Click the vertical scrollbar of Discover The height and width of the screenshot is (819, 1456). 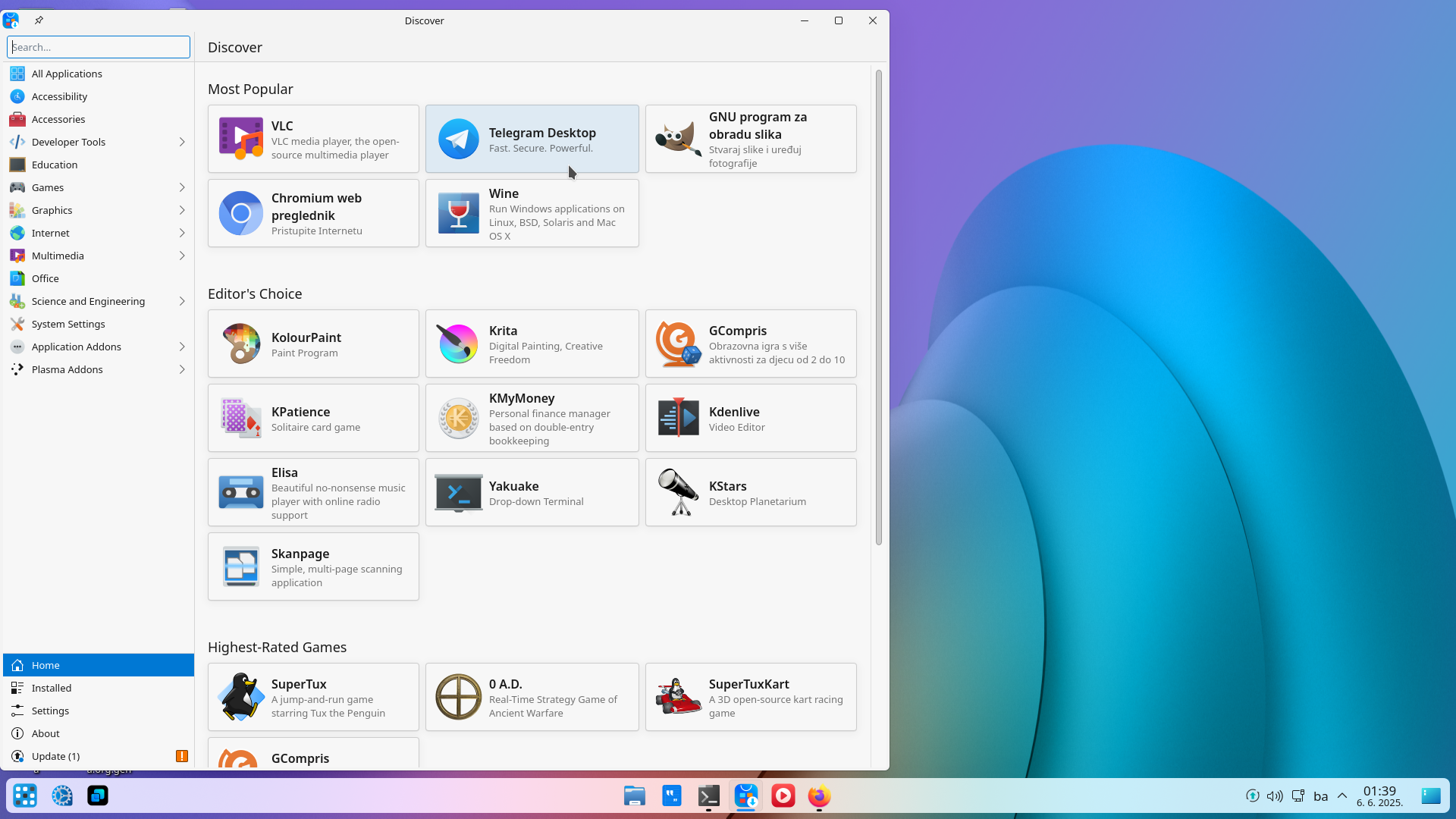(x=879, y=307)
